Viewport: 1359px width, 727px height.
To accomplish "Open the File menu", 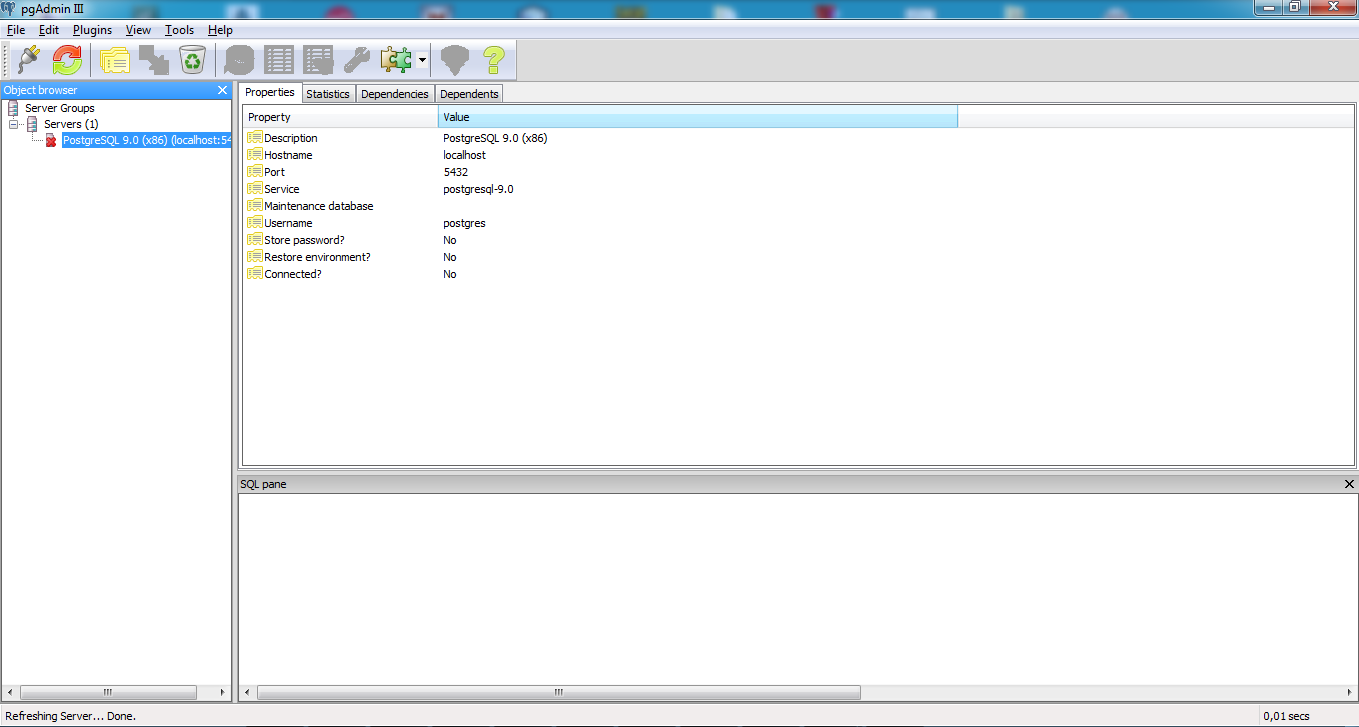I will point(16,30).
